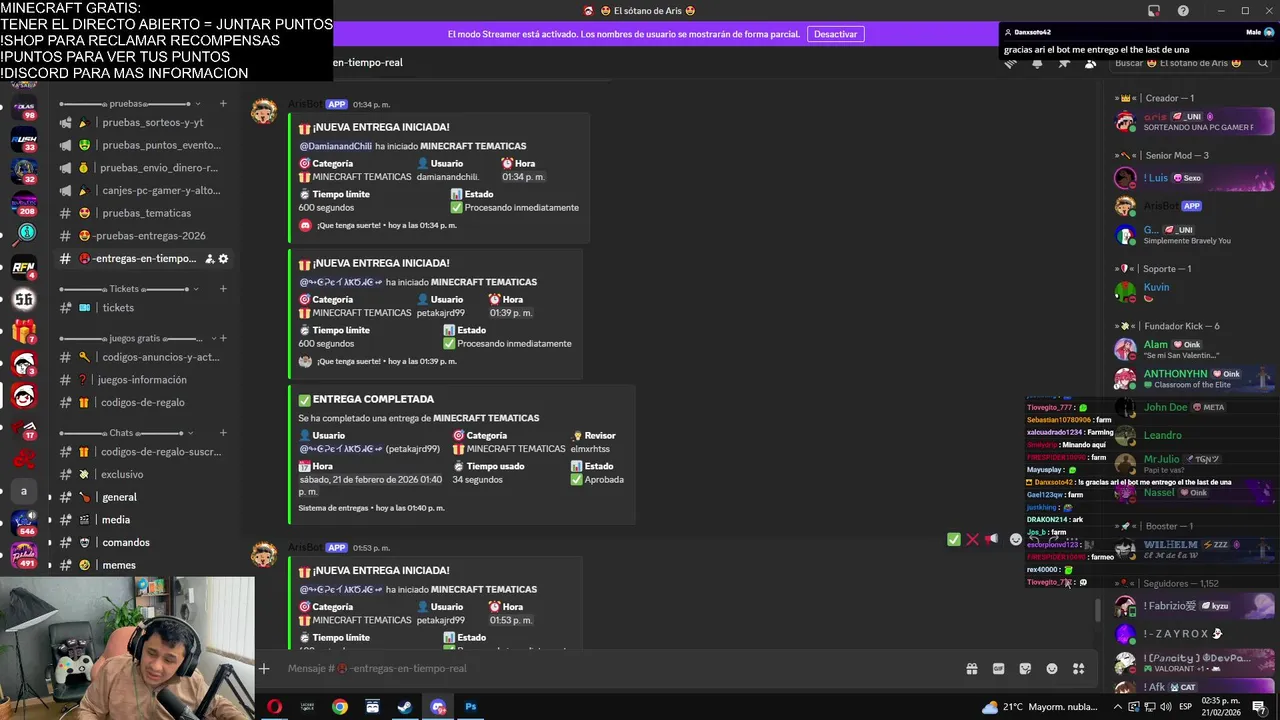1280x720 pixels.
Task: Open the emoji picker in message bar
Action: coord(1052,668)
